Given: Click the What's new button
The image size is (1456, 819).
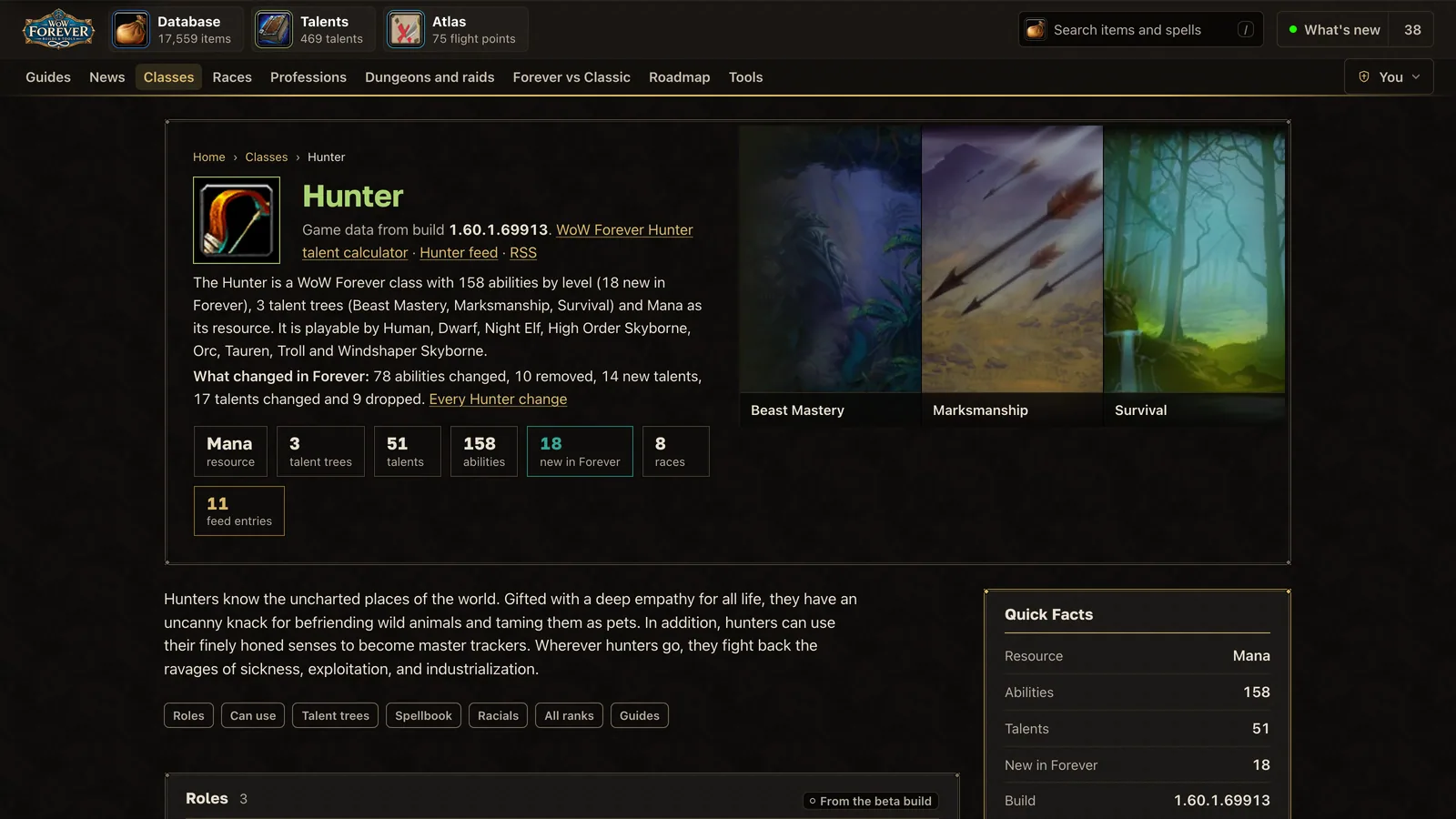Looking at the screenshot, I should pos(1334,30).
